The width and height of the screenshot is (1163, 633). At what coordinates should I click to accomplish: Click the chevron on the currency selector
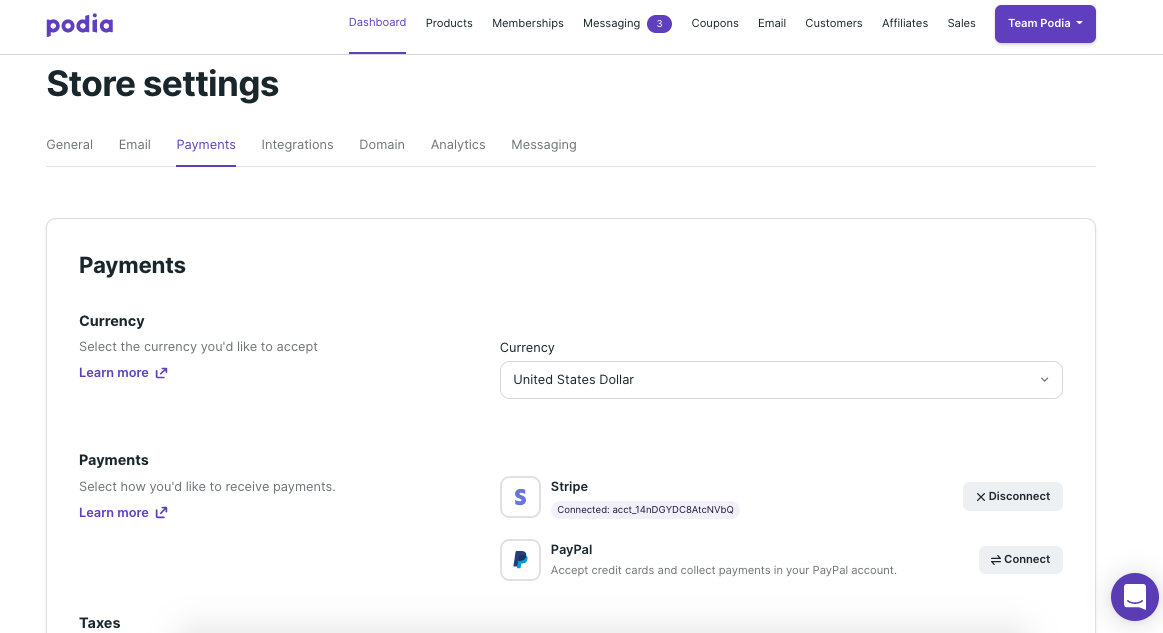click(1044, 380)
